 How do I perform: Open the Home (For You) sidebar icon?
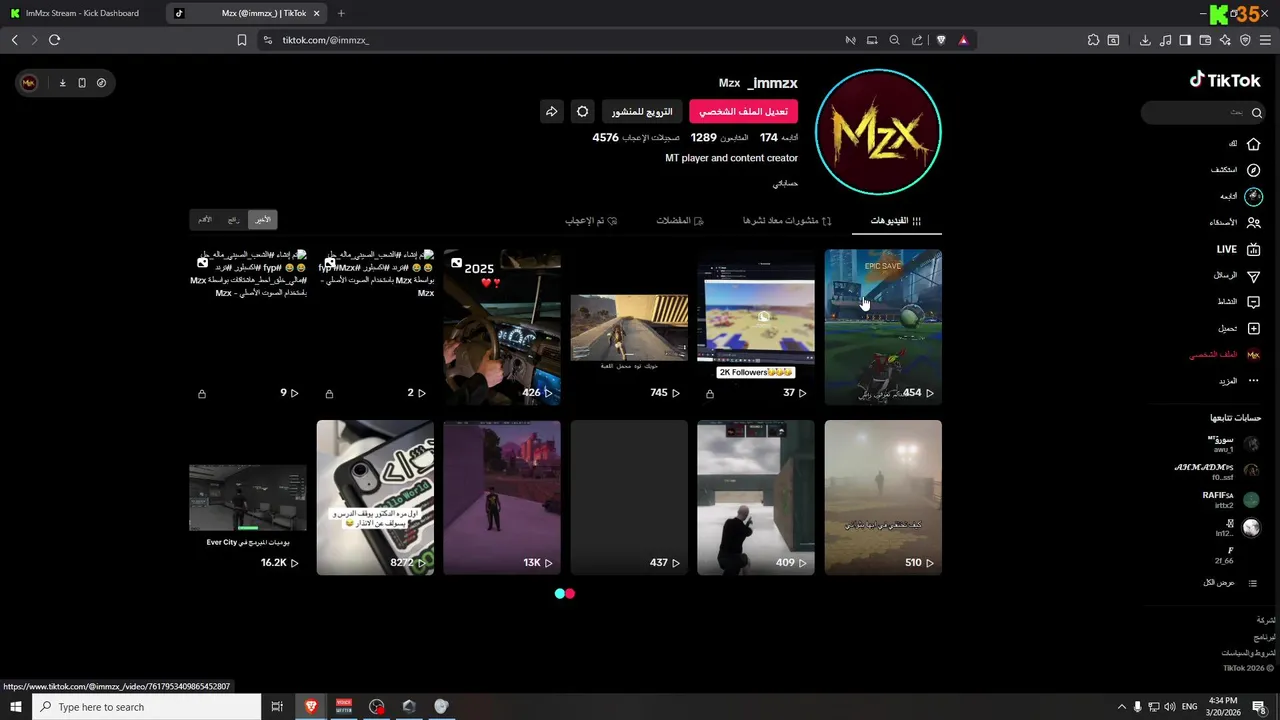pos(1253,144)
